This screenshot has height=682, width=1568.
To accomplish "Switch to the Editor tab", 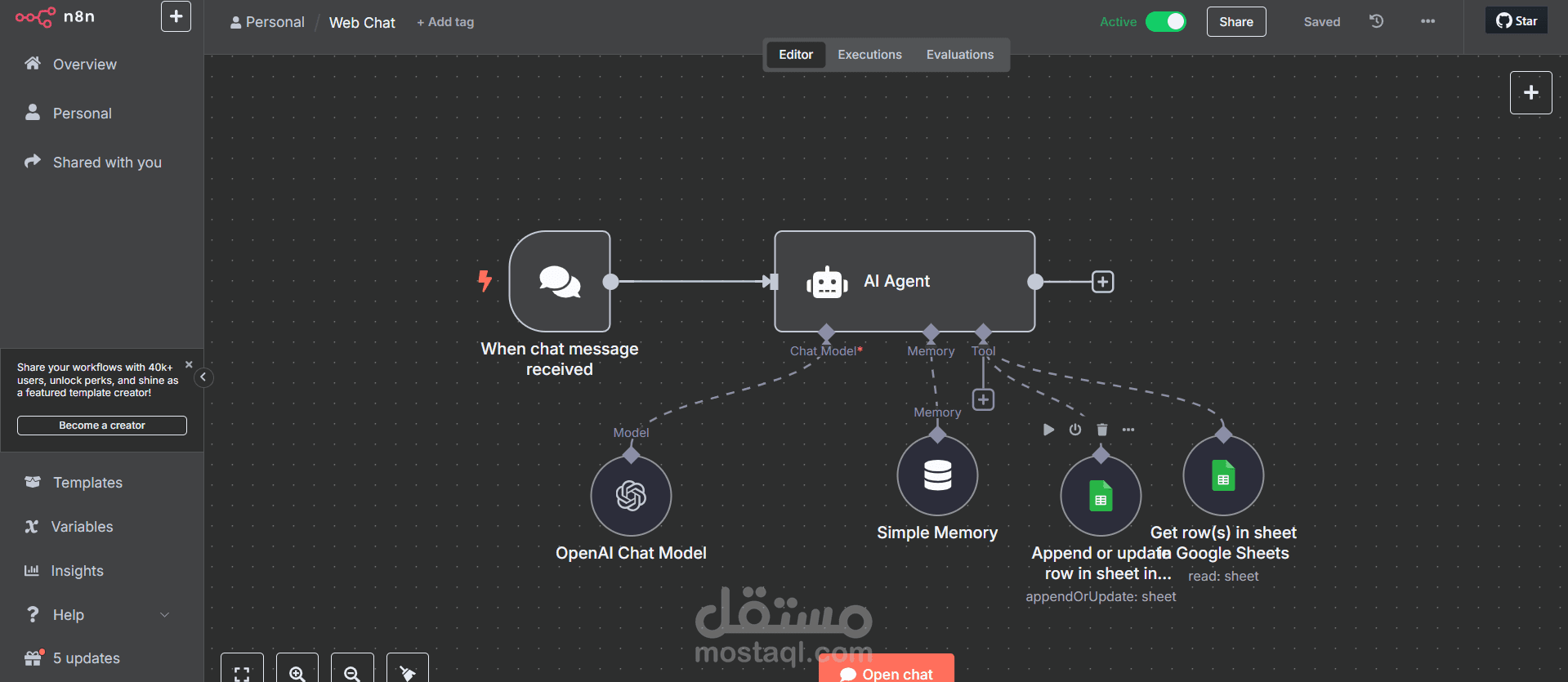I will (796, 55).
